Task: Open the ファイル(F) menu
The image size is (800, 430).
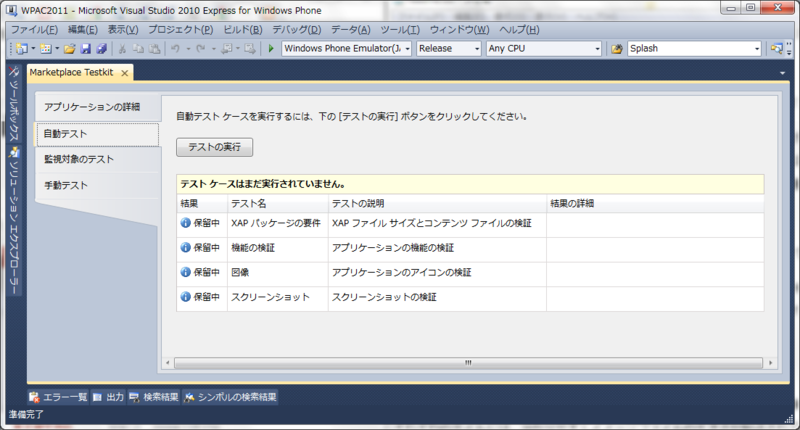Action: tap(34, 30)
